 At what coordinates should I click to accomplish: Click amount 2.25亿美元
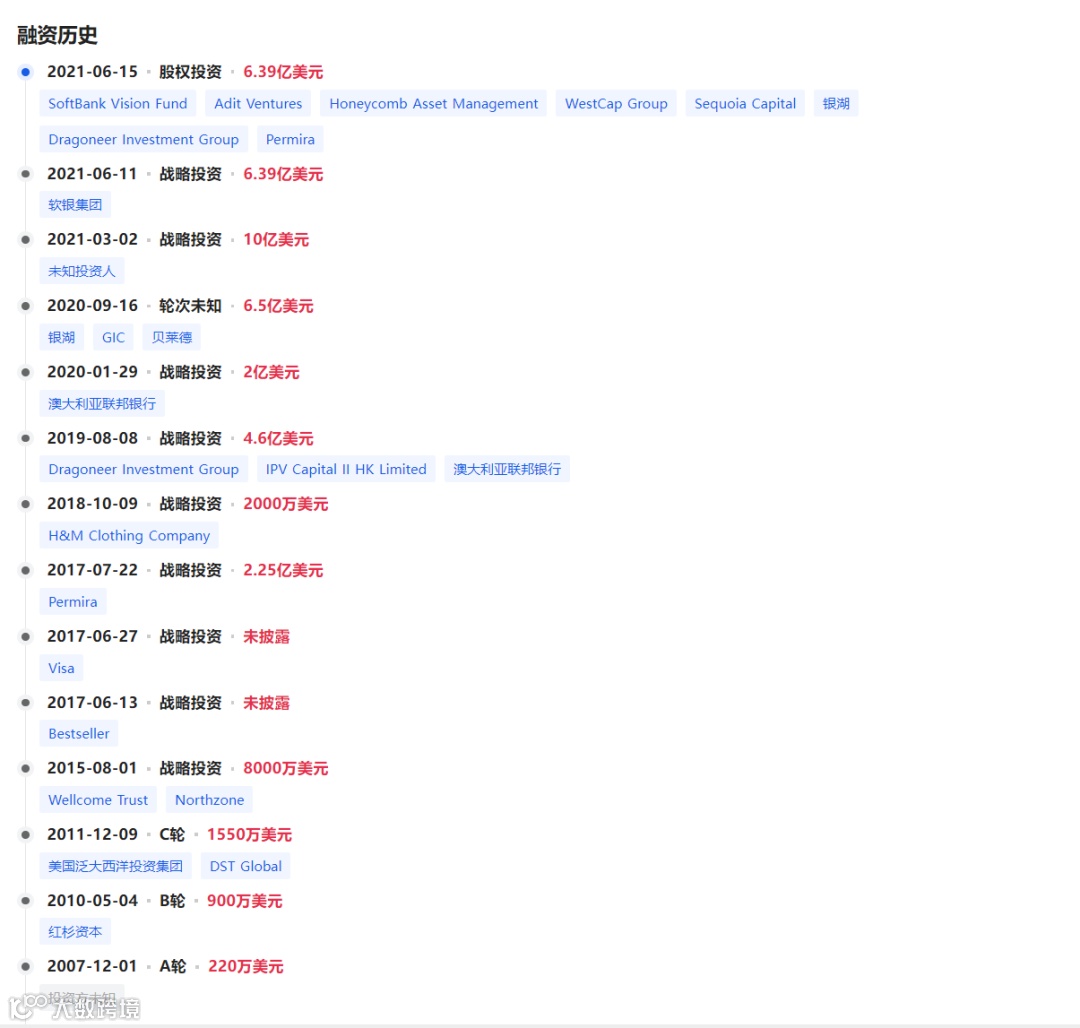[x=283, y=570]
